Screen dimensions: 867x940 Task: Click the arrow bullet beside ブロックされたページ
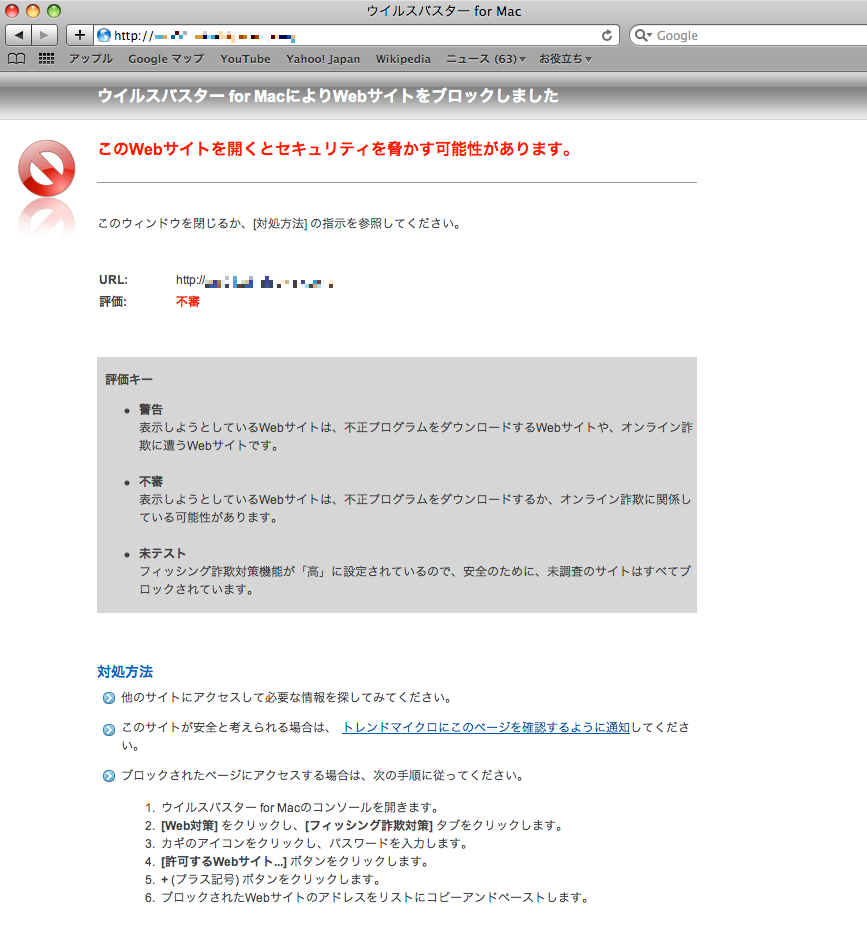tap(109, 776)
